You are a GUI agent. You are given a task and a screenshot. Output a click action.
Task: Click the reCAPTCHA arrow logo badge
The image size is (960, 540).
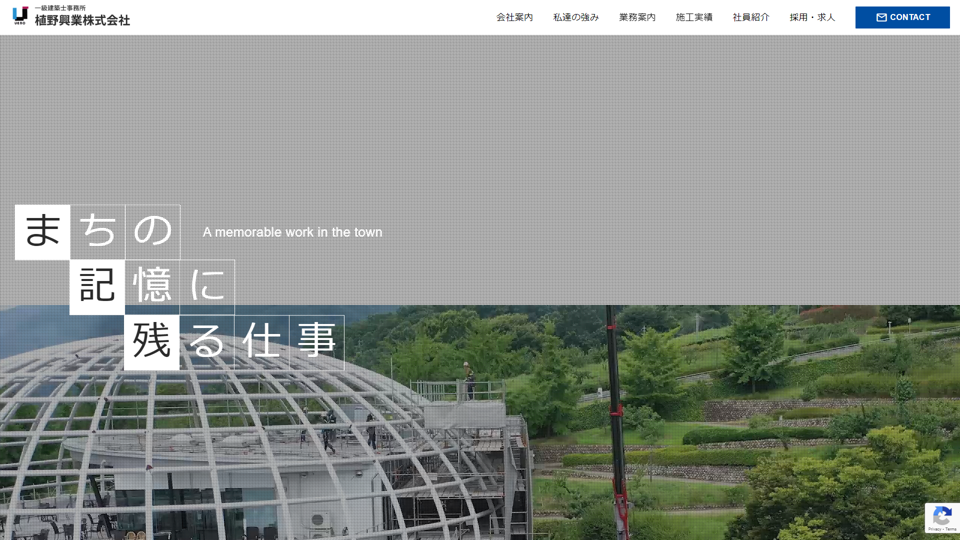click(941, 515)
